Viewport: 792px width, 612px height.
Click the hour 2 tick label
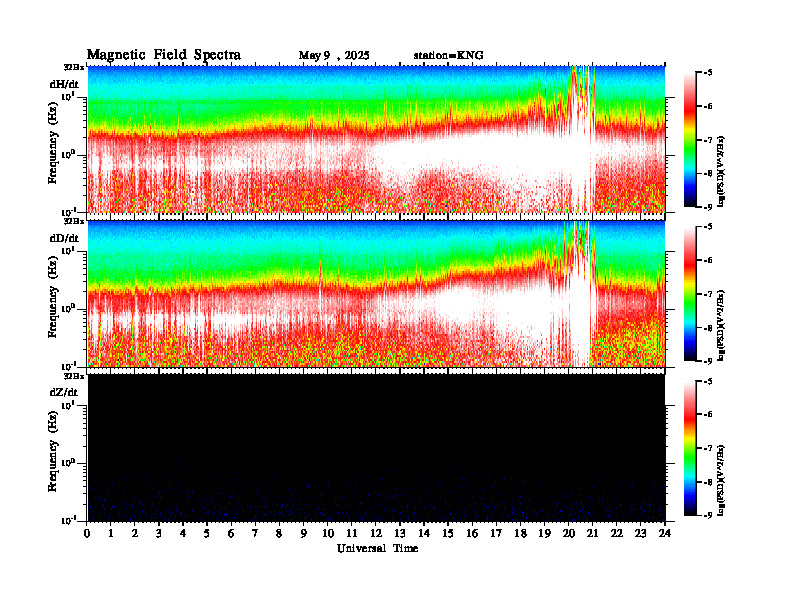point(135,533)
